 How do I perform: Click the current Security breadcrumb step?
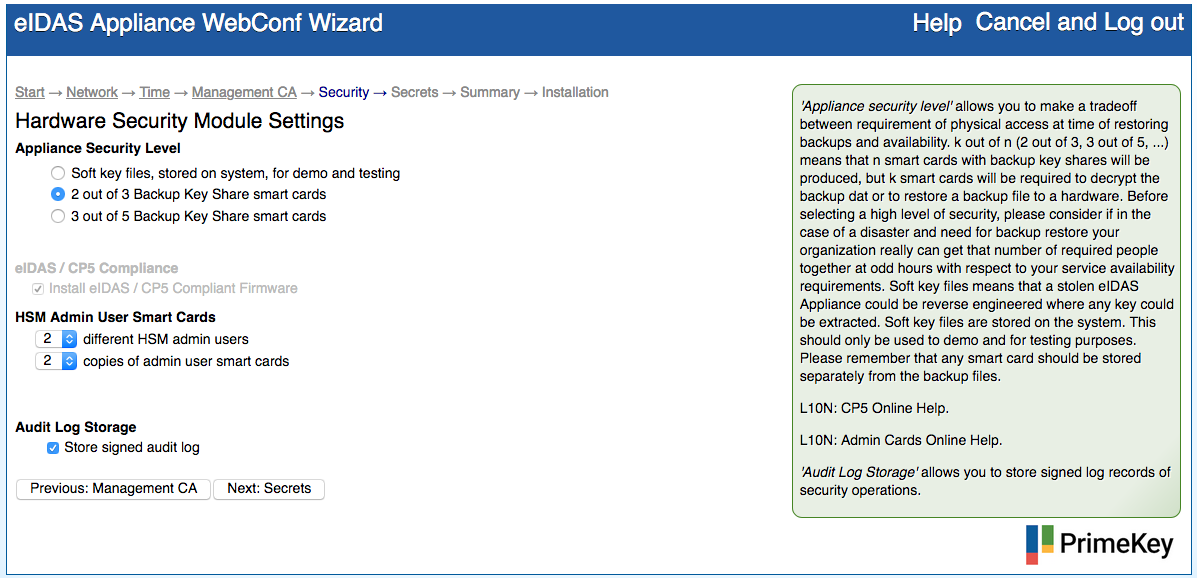point(344,92)
